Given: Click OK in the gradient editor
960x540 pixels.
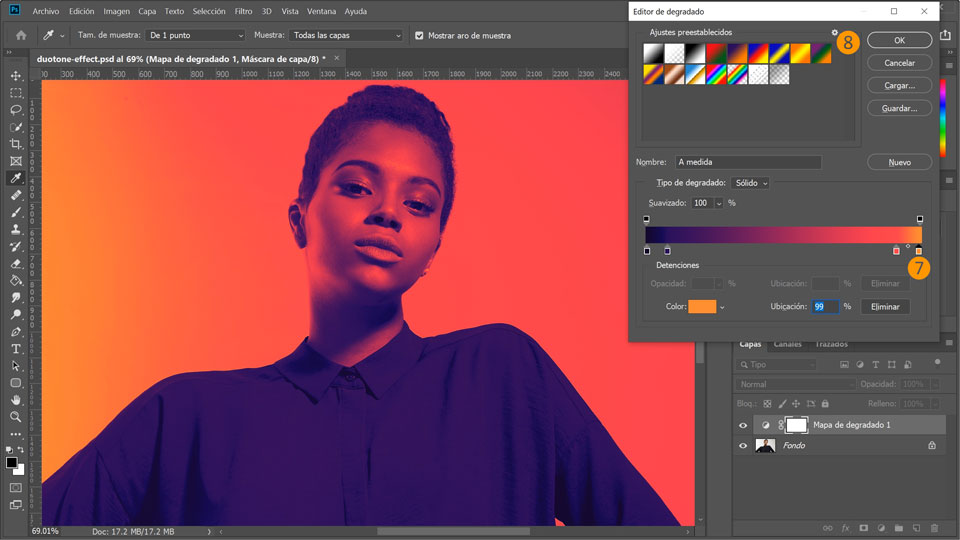Looking at the screenshot, I should point(899,40).
